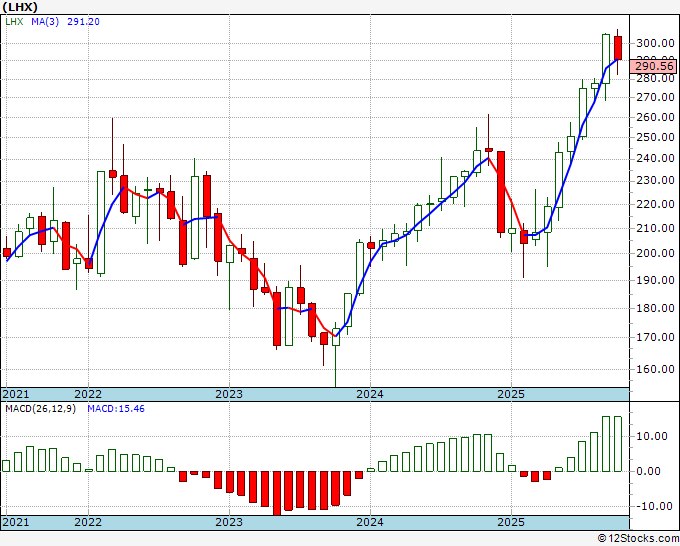This screenshot has height=546, width=680.
Task: Click 2022 on the price chart time axis
Action: (88, 394)
